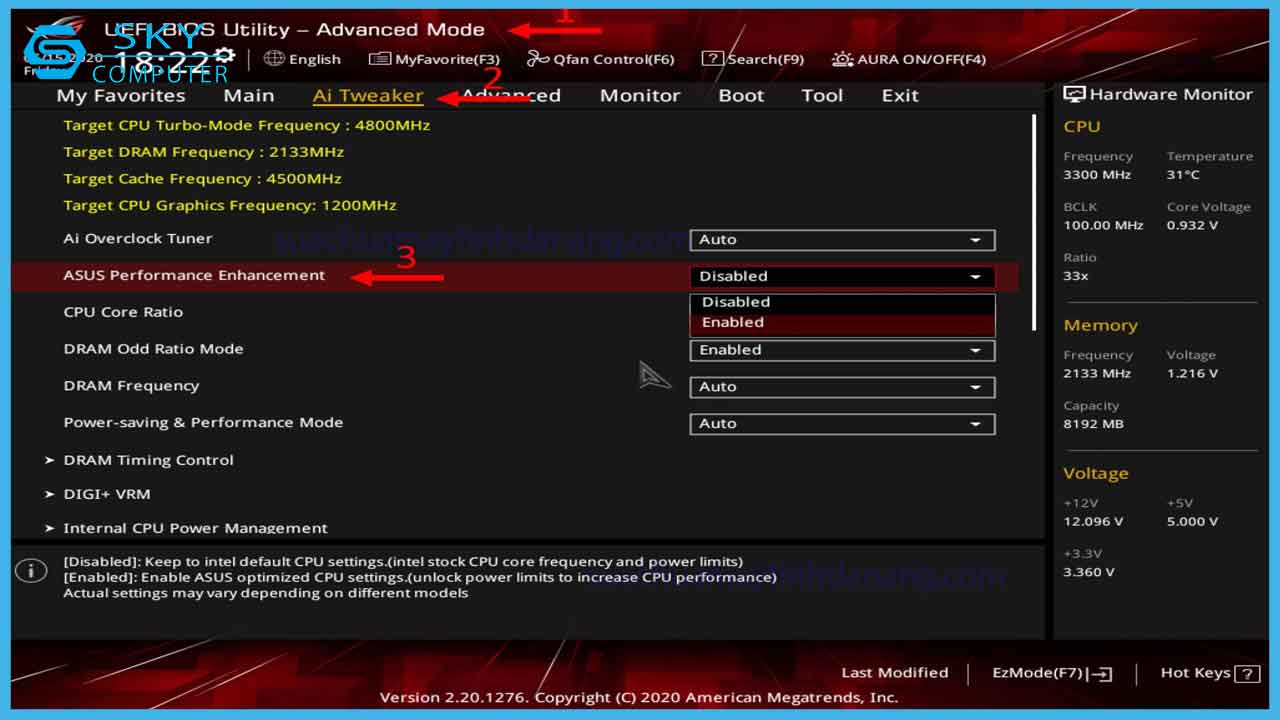
Task: Go to the Boot tab
Action: click(741, 95)
